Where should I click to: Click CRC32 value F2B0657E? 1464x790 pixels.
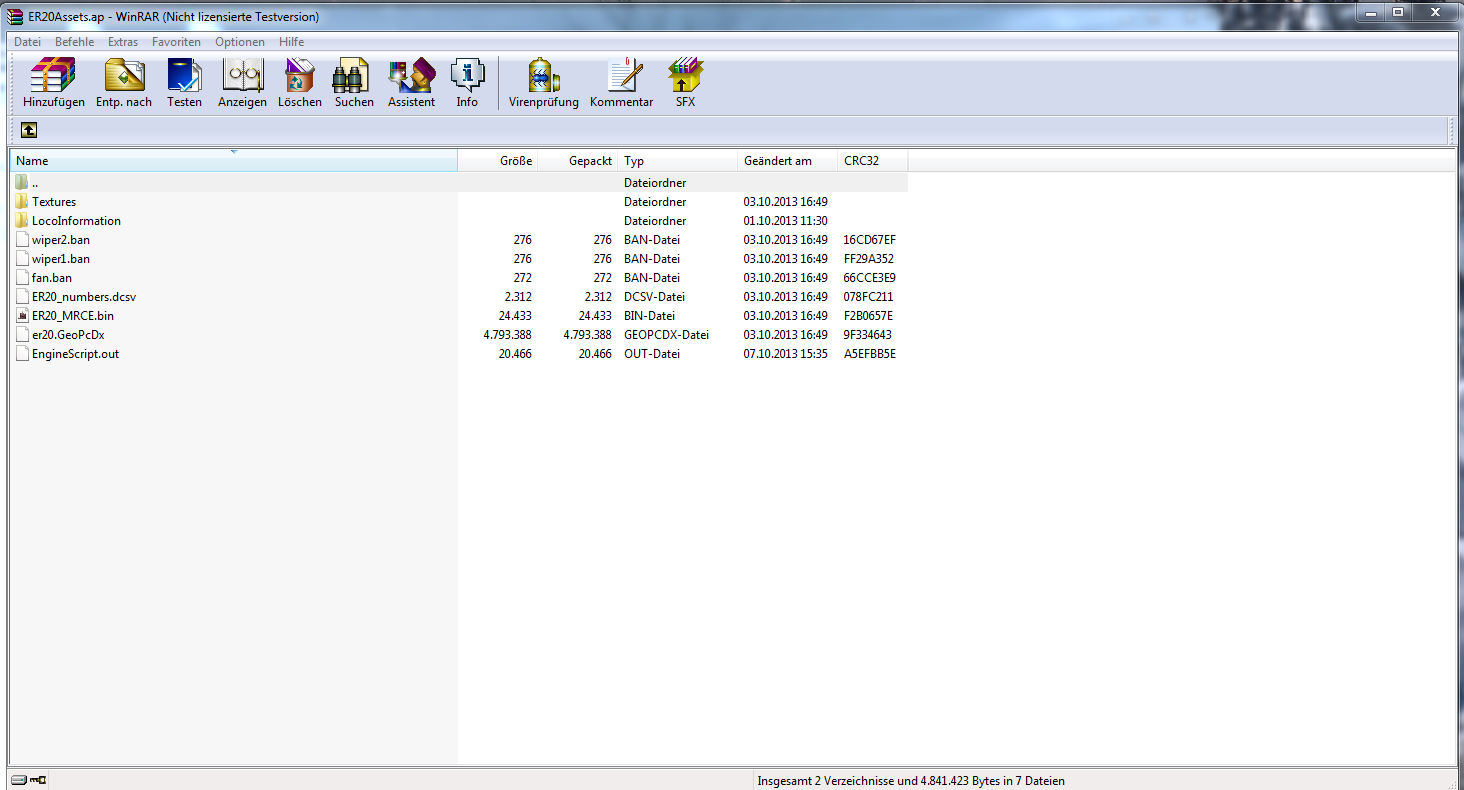tap(869, 316)
